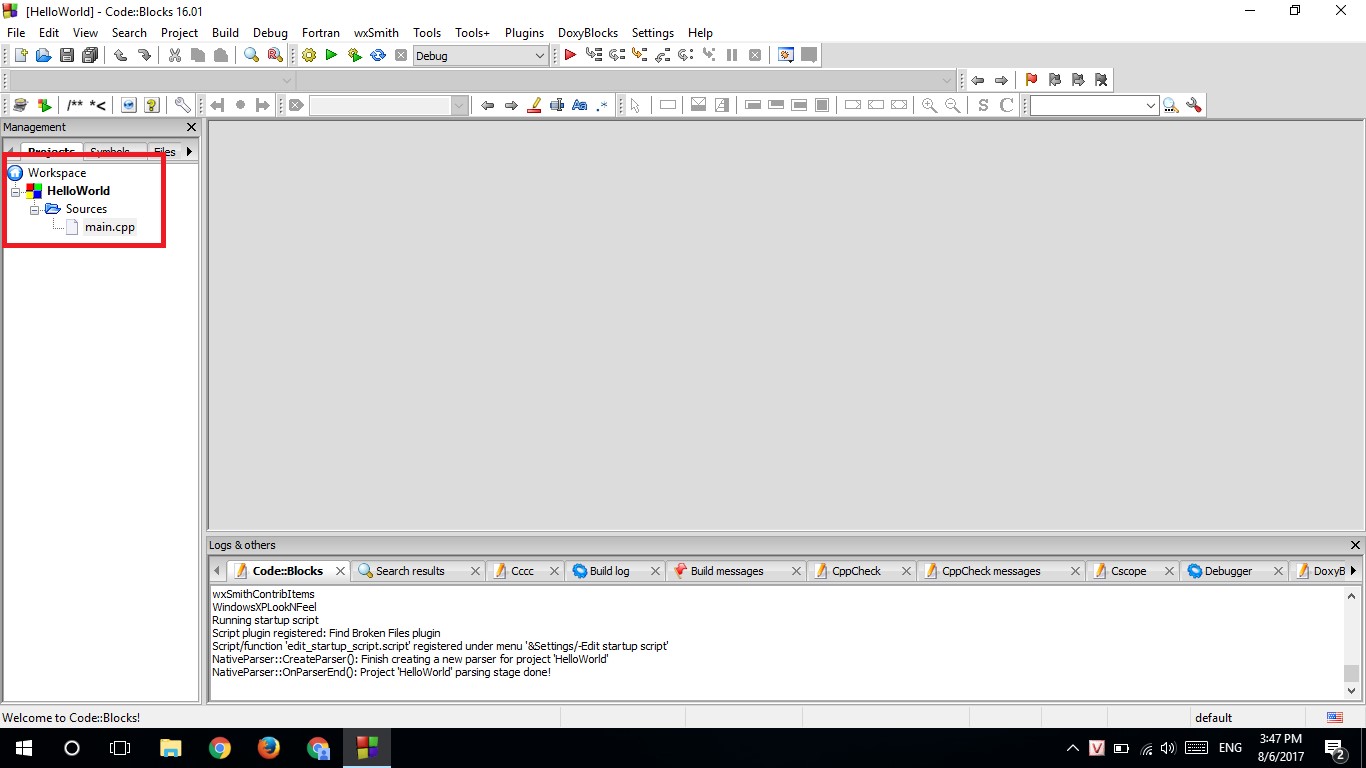This screenshot has height=768, width=1366.
Task: Click the New file toolbar icon
Action: pyautogui.click(x=20, y=56)
